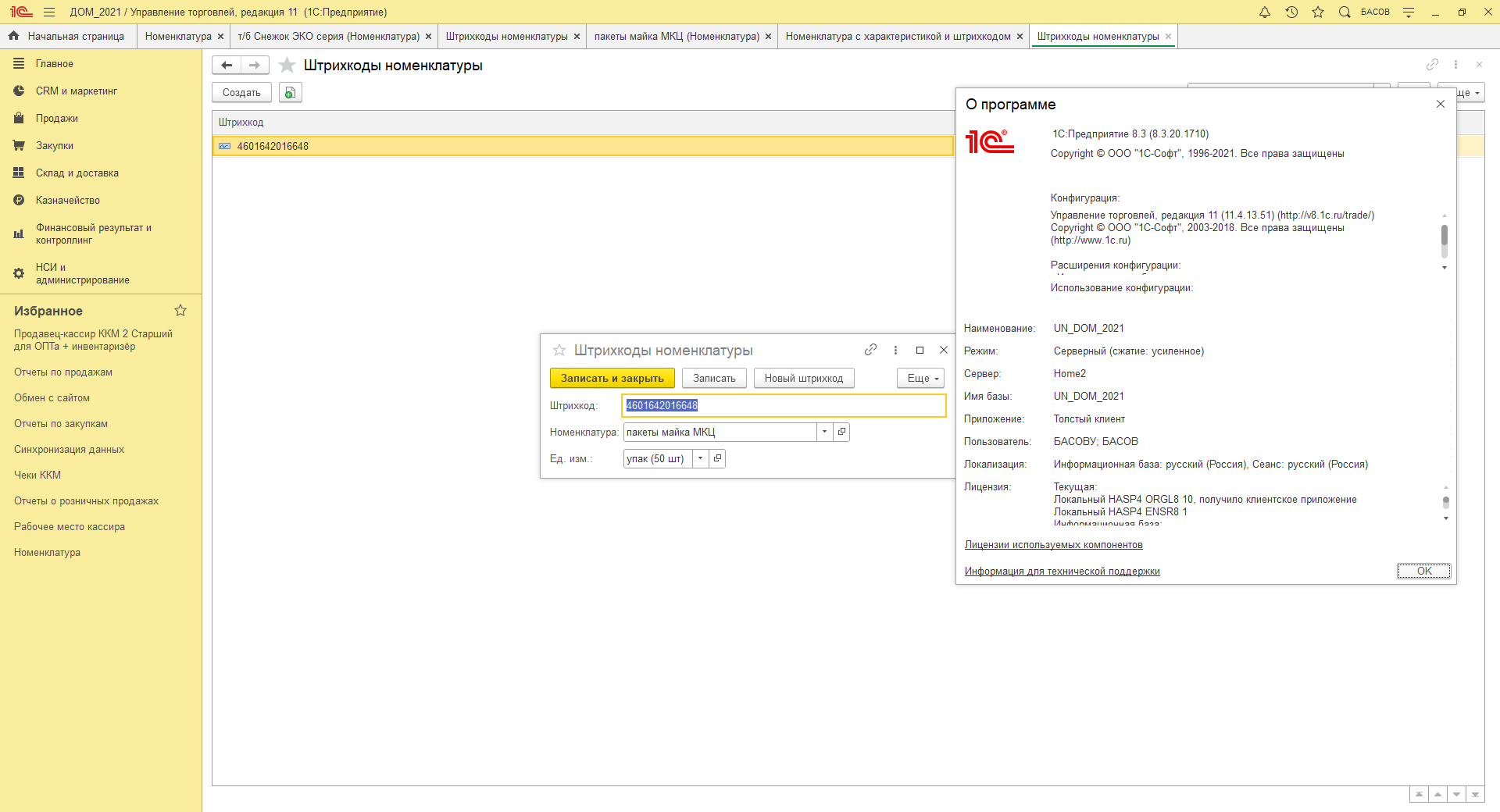Open Продажи section

coord(57,119)
